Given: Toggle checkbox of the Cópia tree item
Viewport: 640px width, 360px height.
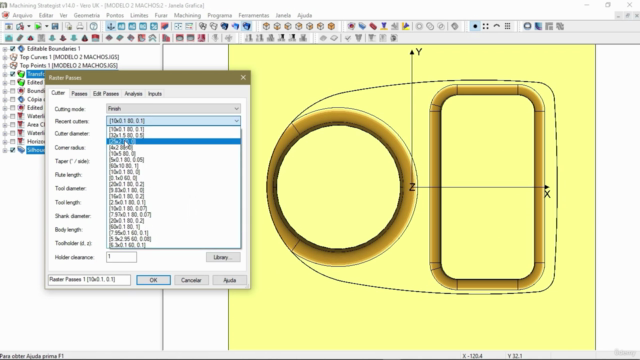Looking at the screenshot, I should pyautogui.click(x=13, y=100).
